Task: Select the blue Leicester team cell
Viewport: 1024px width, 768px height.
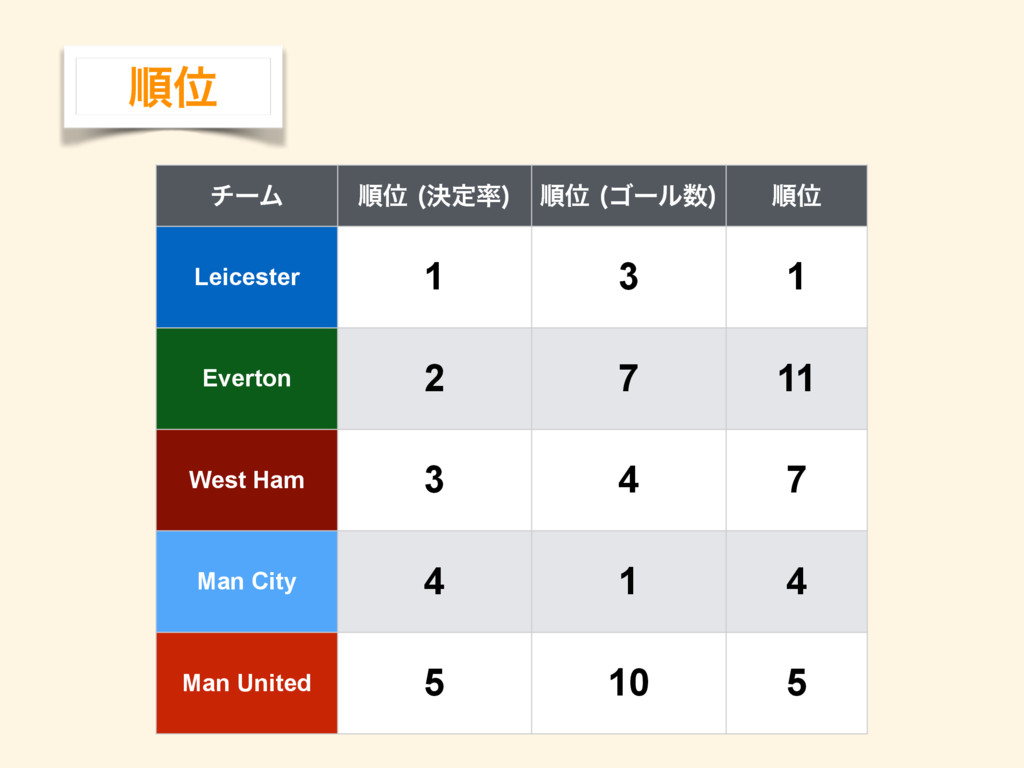Action: click(x=247, y=277)
